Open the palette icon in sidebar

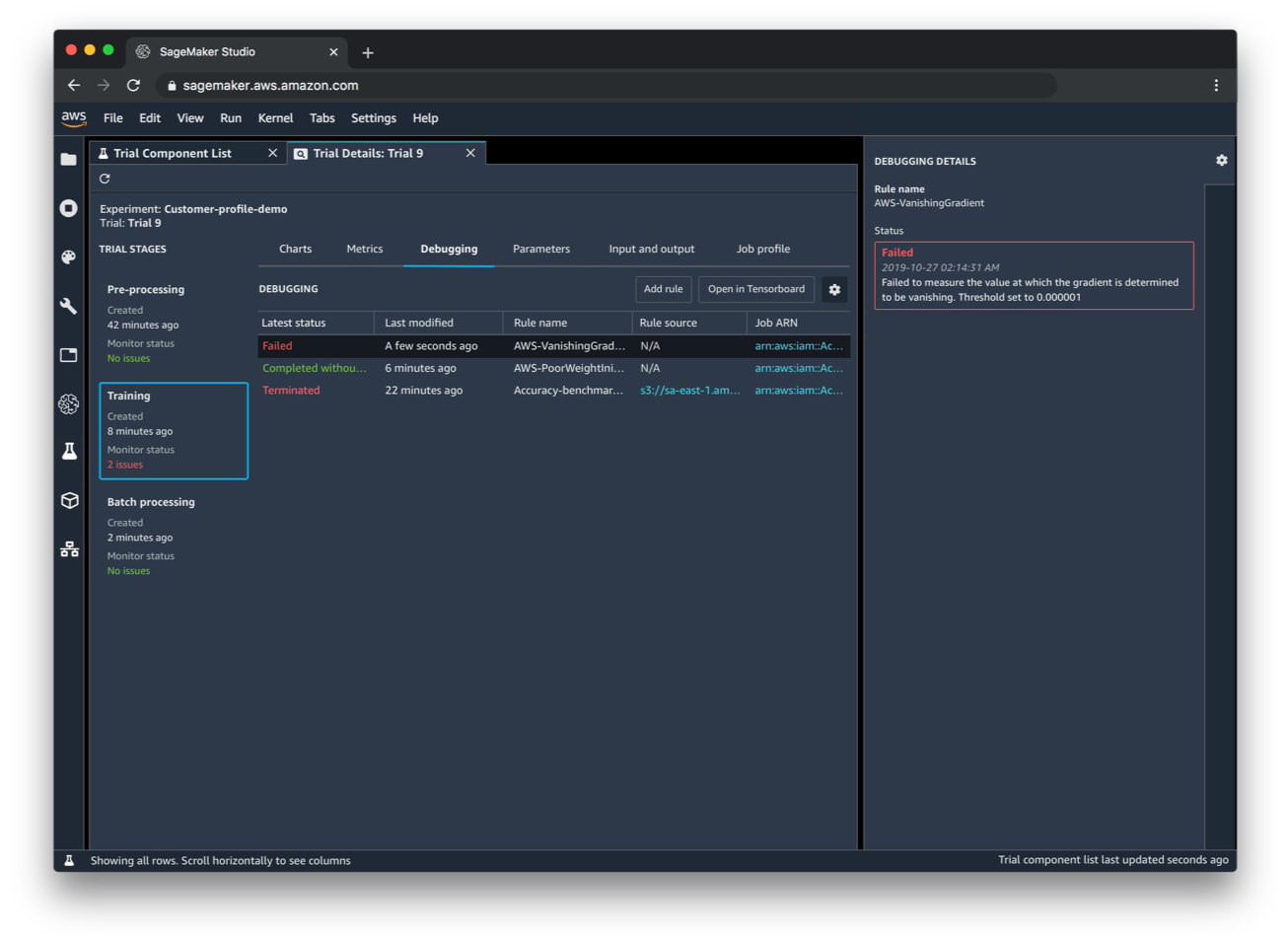click(x=68, y=257)
